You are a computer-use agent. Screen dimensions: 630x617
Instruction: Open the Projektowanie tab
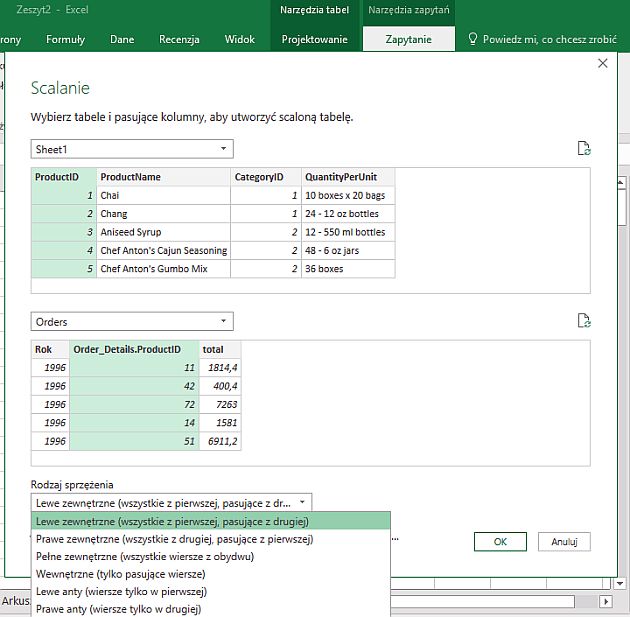pos(315,39)
